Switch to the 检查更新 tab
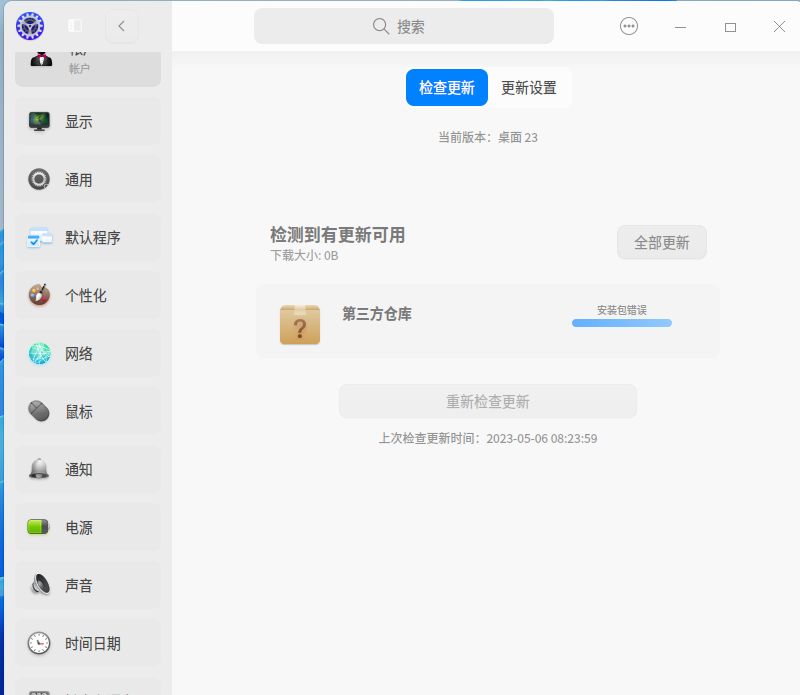This screenshot has height=695, width=800. click(446, 87)
